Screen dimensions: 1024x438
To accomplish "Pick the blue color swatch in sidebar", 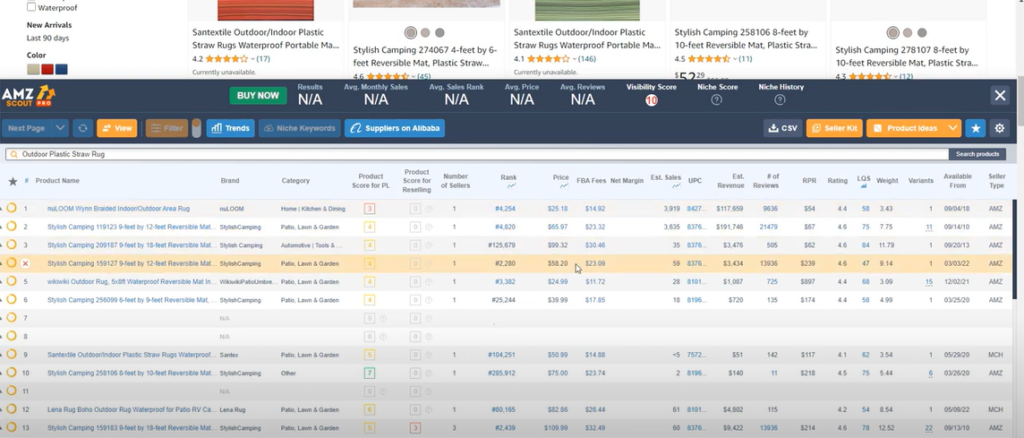I will pyautogui.click(x=61, y=70).
